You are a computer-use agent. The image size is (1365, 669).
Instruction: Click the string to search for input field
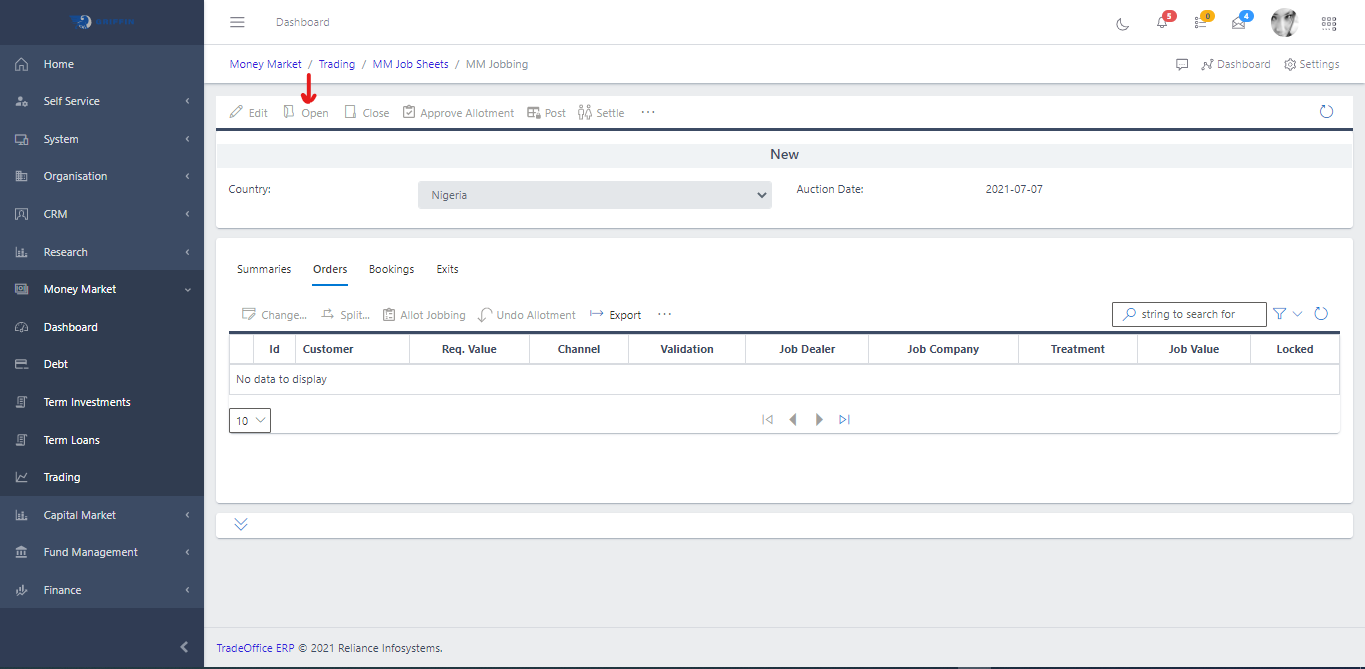point(1189,313)
